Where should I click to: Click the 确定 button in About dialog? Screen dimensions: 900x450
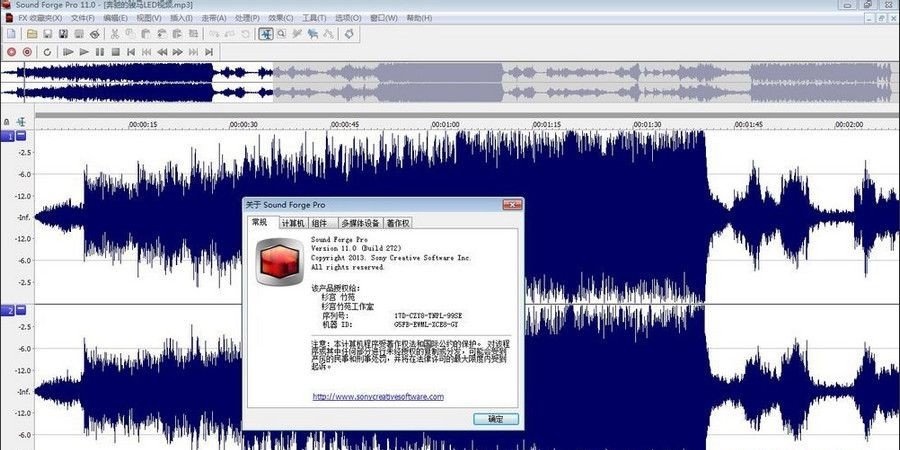[496, 418]
